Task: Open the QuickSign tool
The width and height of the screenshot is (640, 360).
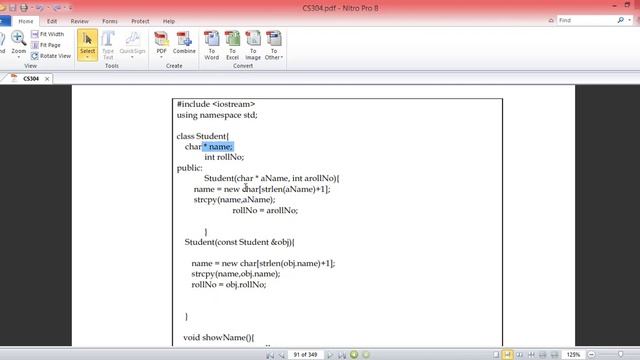Action: click(132, 42)
